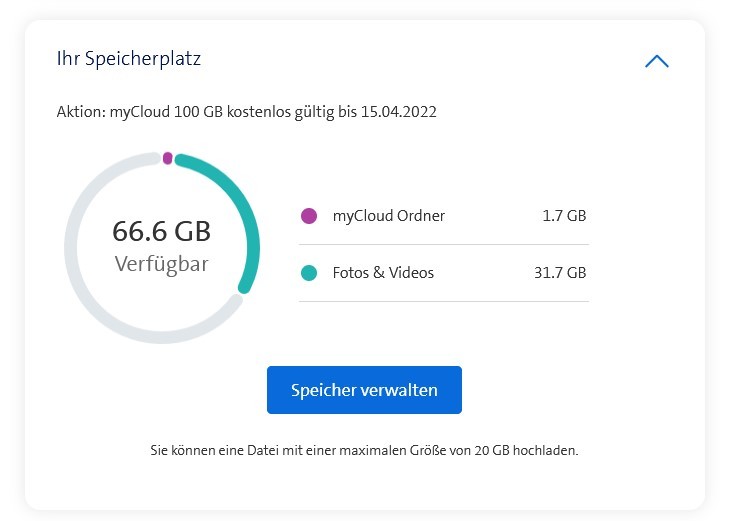Collapse the Ihr Speicherplatz panel chevron
This screenshot has width=752, height=521.
point(657,61)
